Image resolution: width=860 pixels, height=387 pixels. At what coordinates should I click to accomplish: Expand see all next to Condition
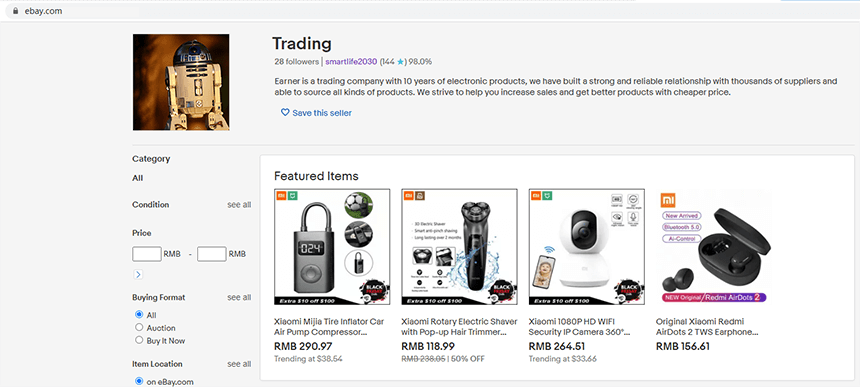pyautogui.click(x=239, y=204)
